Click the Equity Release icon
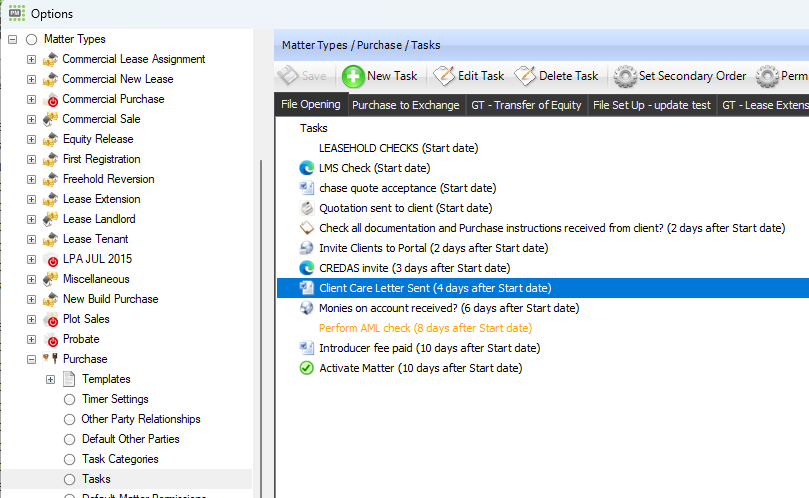809x498 pixels. point(50,140)
